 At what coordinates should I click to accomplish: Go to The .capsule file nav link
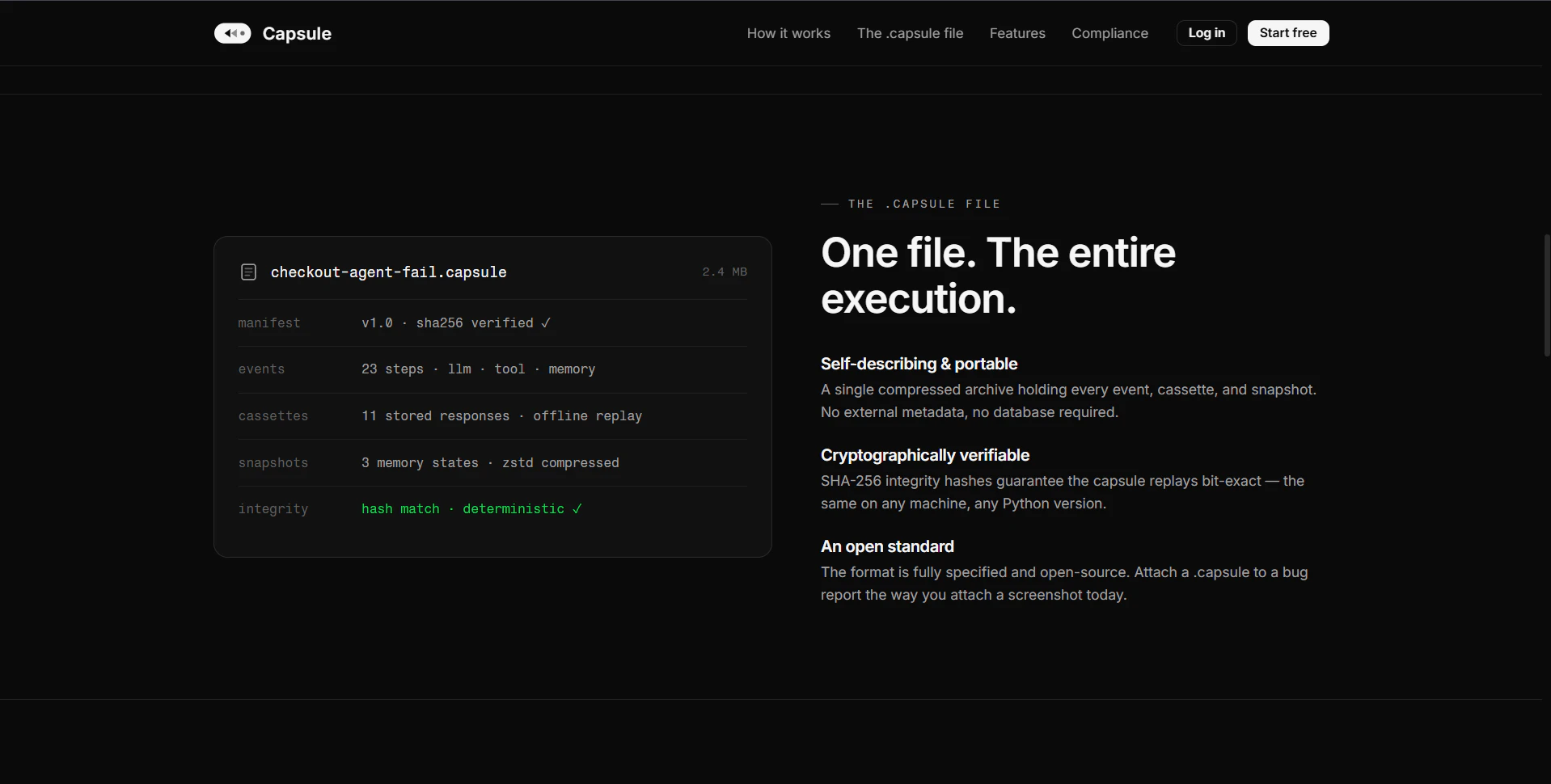point(910,33)
